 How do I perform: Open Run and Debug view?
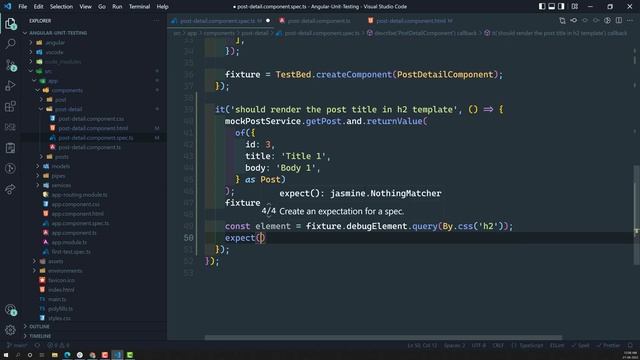[11, 86]
